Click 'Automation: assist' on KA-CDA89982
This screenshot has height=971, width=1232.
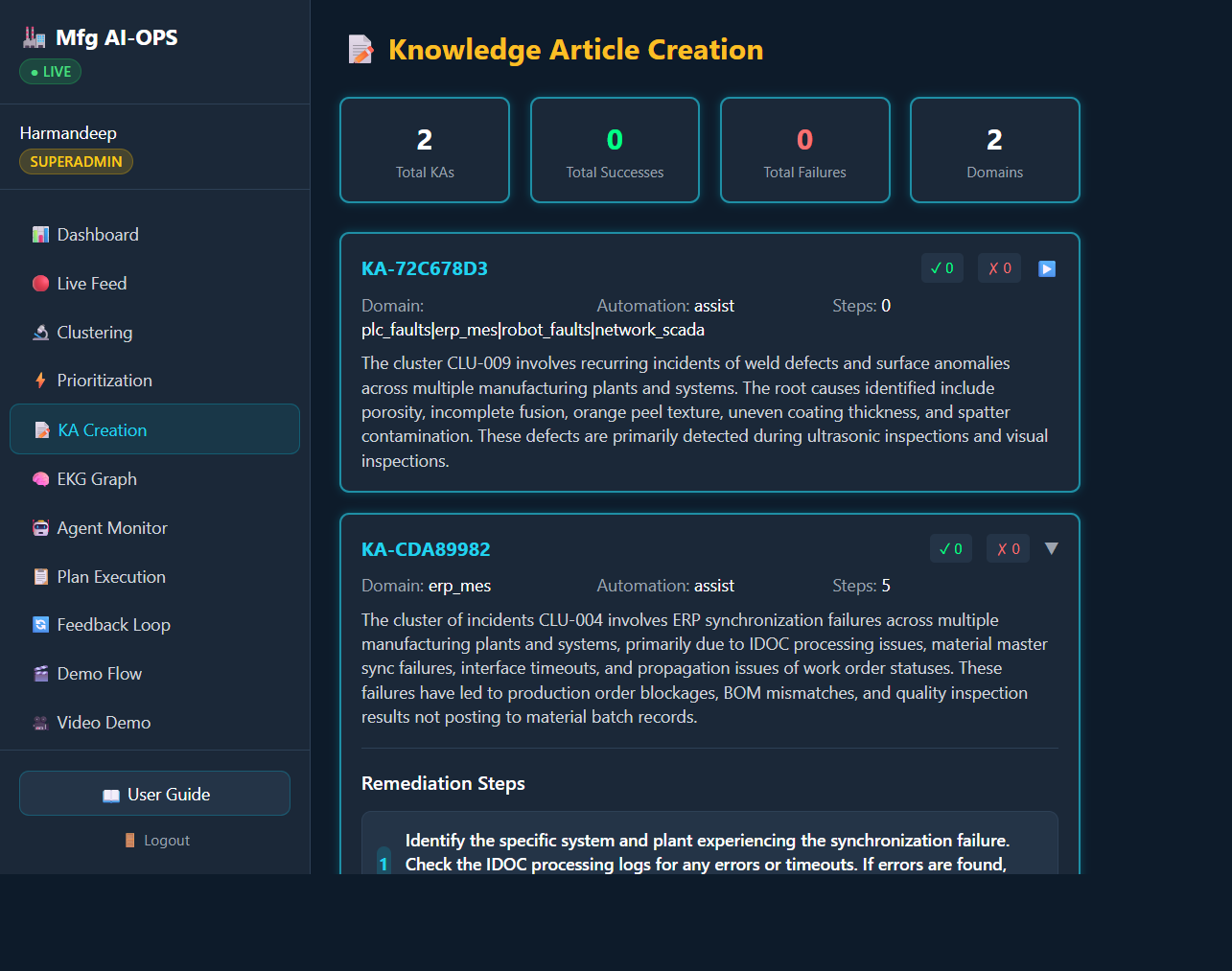click(665, 586)
